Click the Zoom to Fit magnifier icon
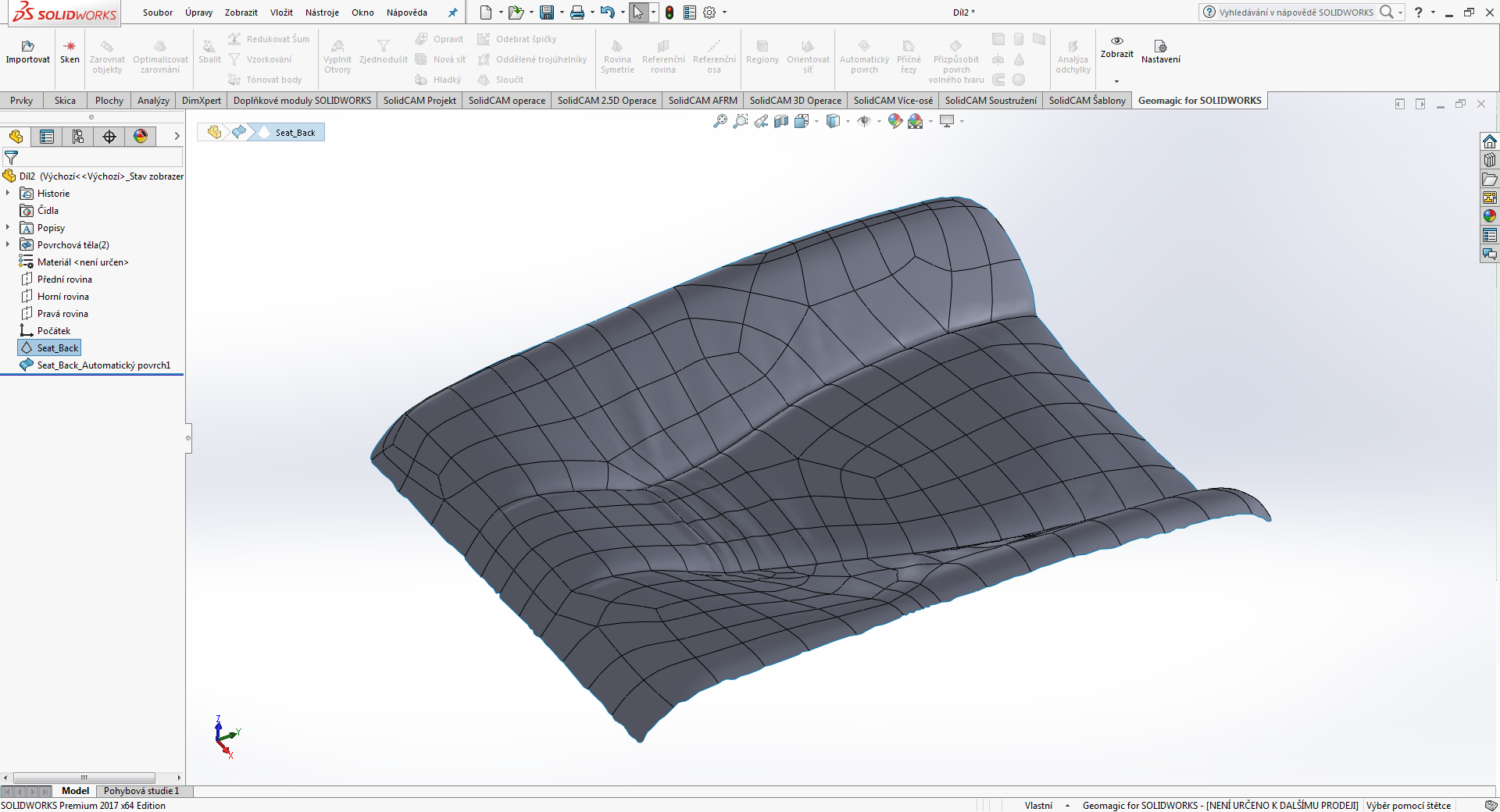 coord(720,121)
